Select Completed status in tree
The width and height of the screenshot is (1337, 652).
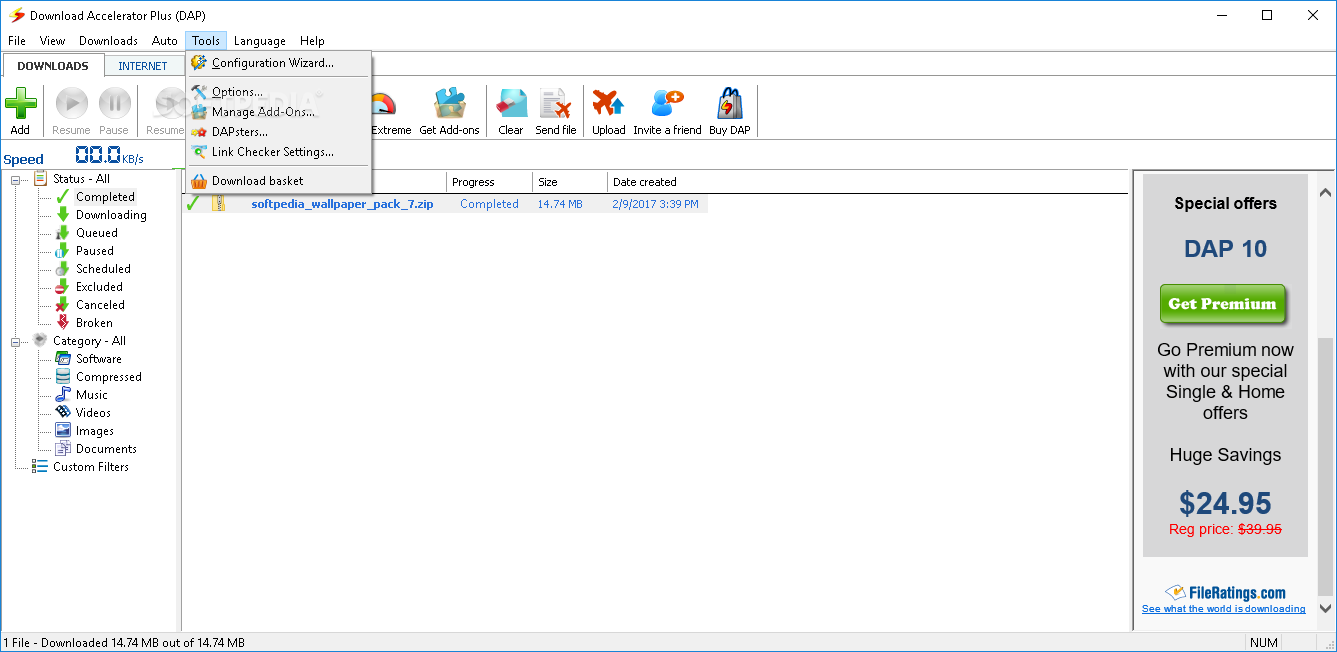click(x=105, y=197)
